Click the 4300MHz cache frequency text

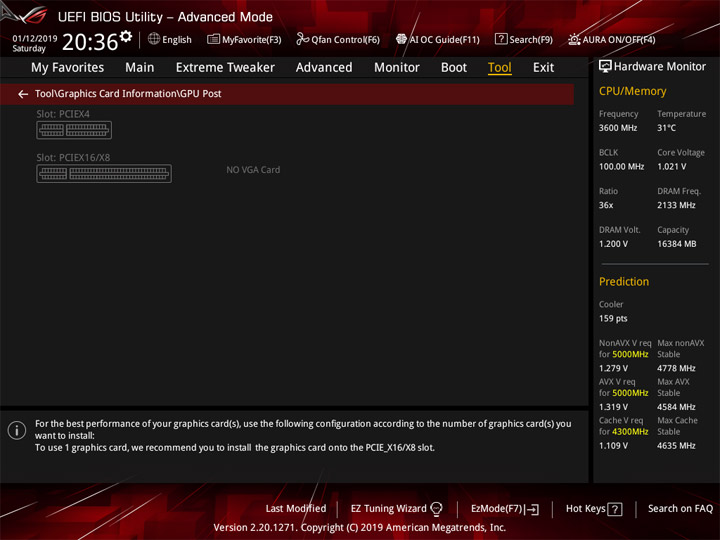(x=630, y=432)
